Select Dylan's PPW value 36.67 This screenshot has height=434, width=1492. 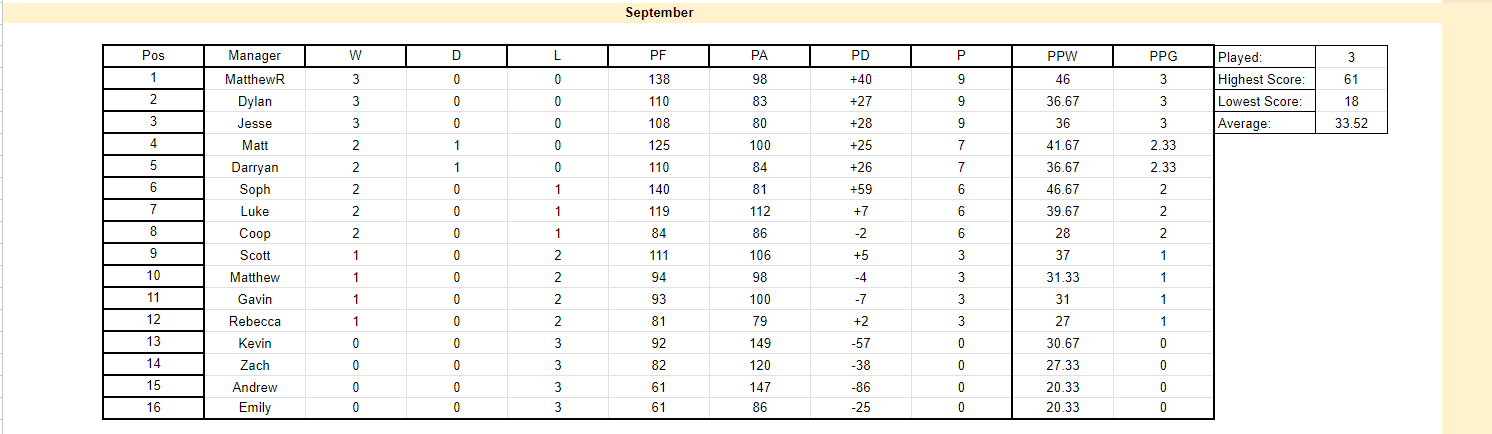[x=1062, y=101]
